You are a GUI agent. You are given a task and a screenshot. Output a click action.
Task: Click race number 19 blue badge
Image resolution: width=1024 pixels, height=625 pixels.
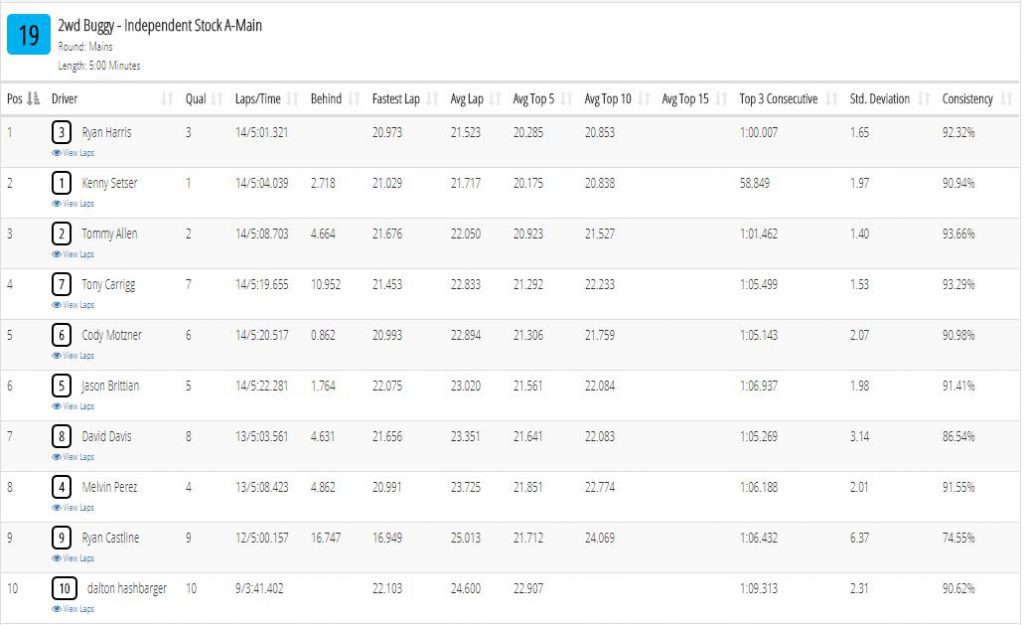click(x=29, y=35)
